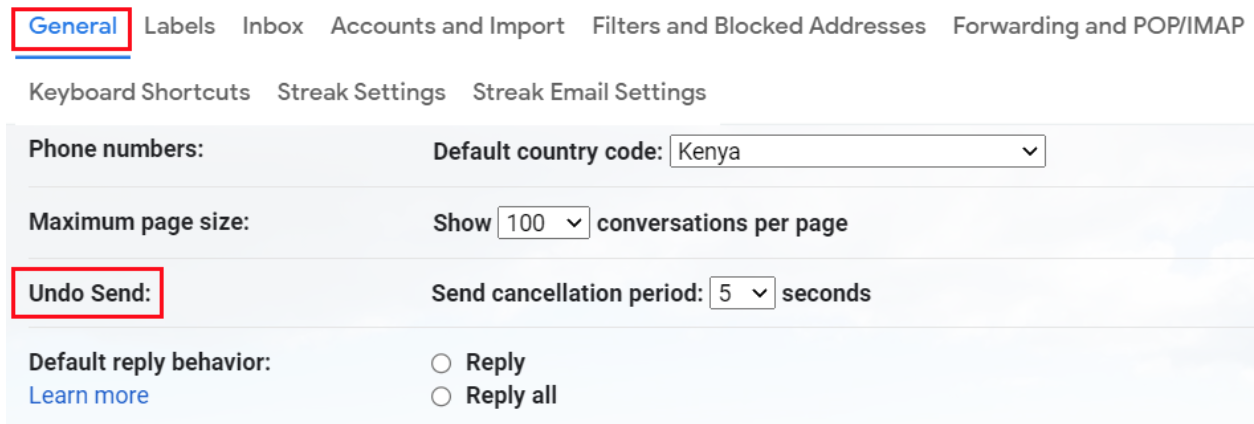This screenshot has width=1254, height=424.
Task: Switch to the Labels tab
Action: tap(179, 26)
